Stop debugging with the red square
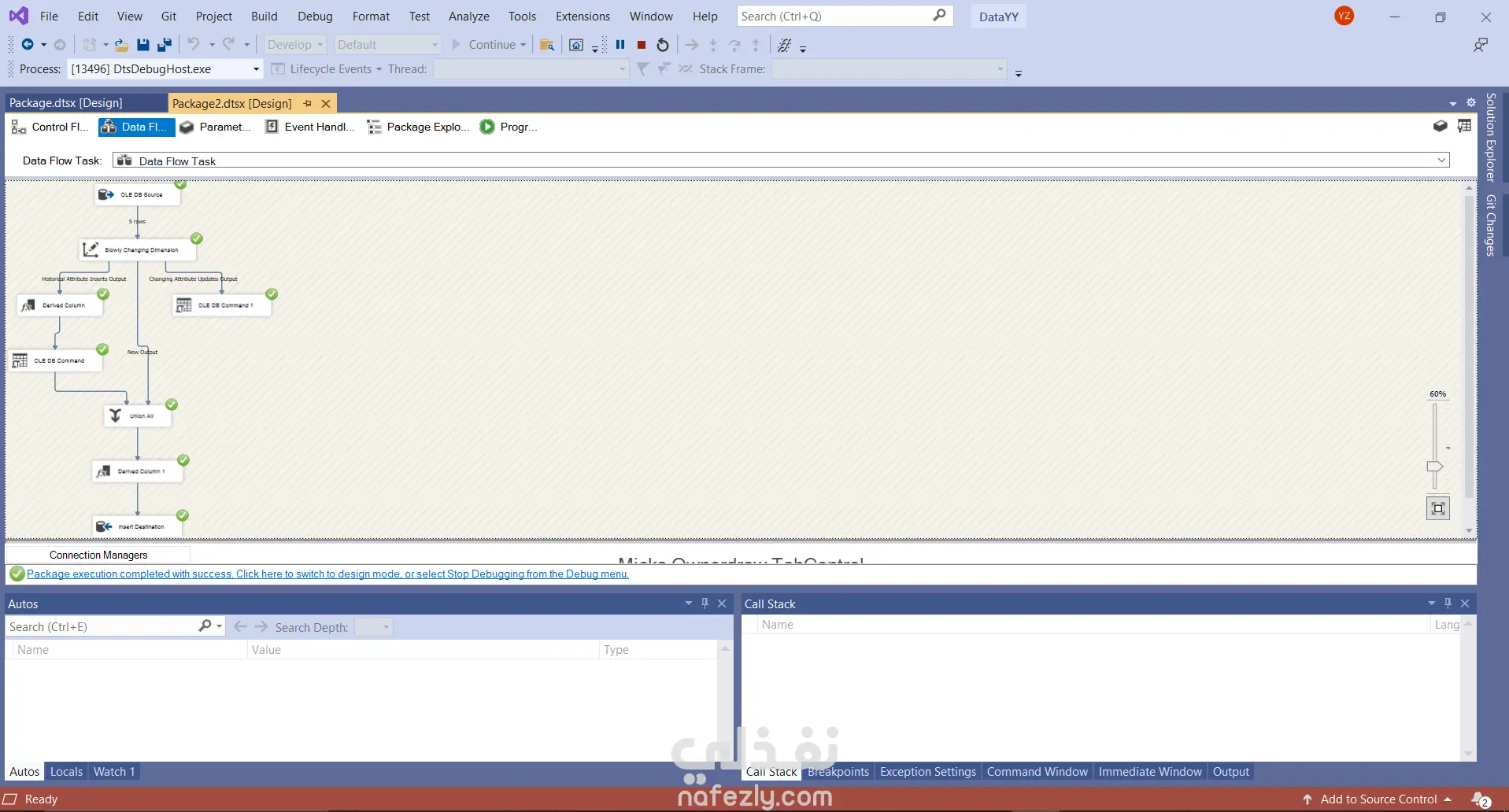 click(x=642, y=45)
